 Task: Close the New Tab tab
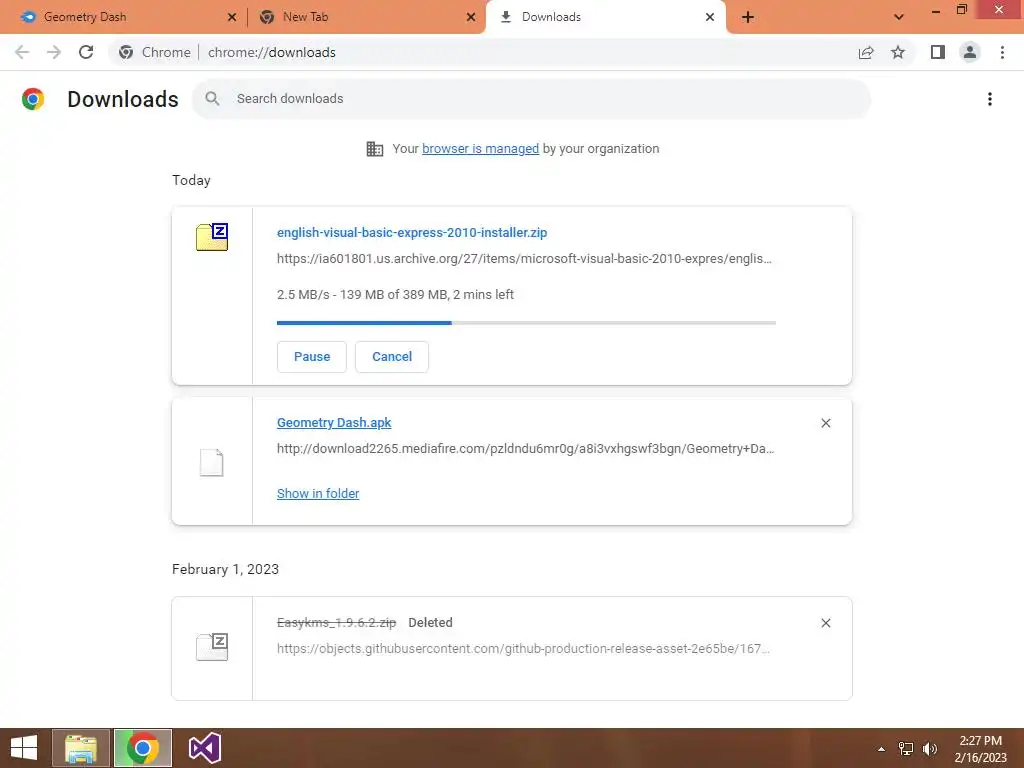pyautogui.click(x=471, y=18)
